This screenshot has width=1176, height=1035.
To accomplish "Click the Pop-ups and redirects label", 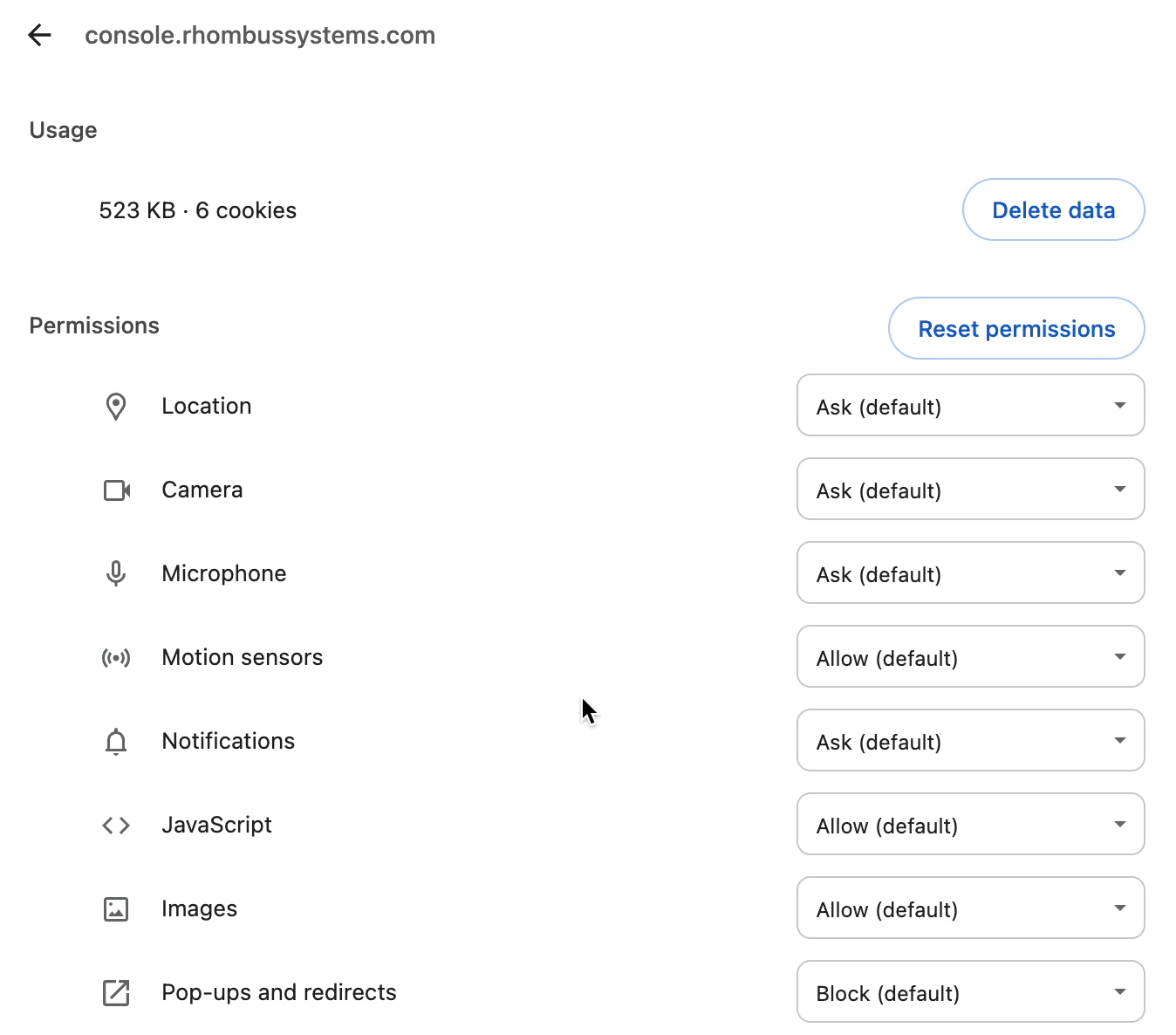I will click(x=279, y=992).
